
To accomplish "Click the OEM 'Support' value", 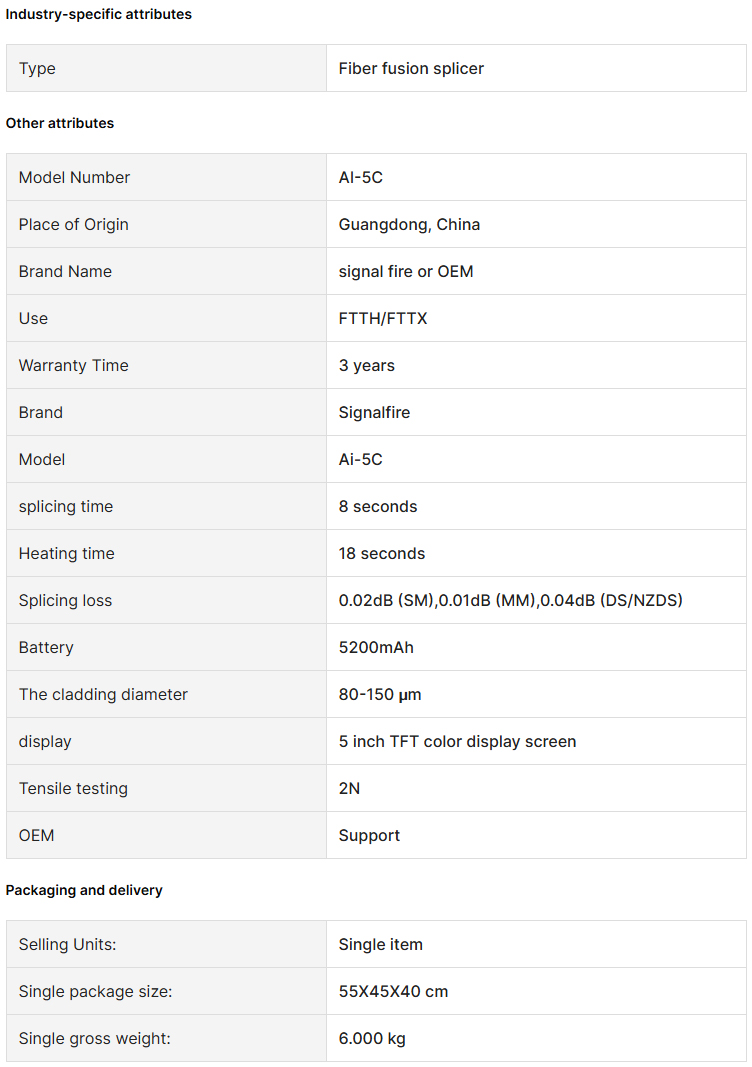I will pyautogui.click(x=369, y=835).
